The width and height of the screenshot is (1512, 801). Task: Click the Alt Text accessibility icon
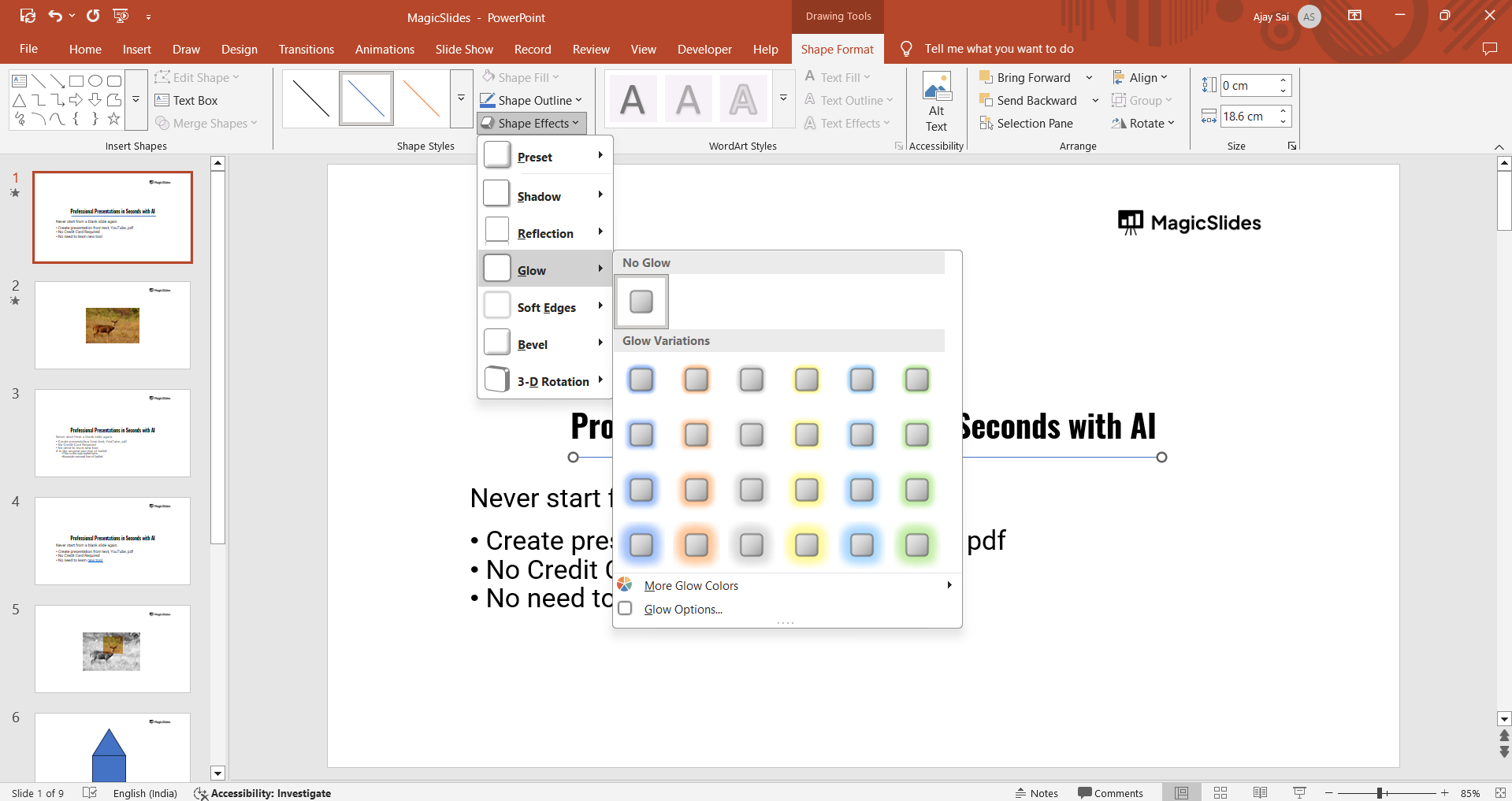click(x=936, y=102)
